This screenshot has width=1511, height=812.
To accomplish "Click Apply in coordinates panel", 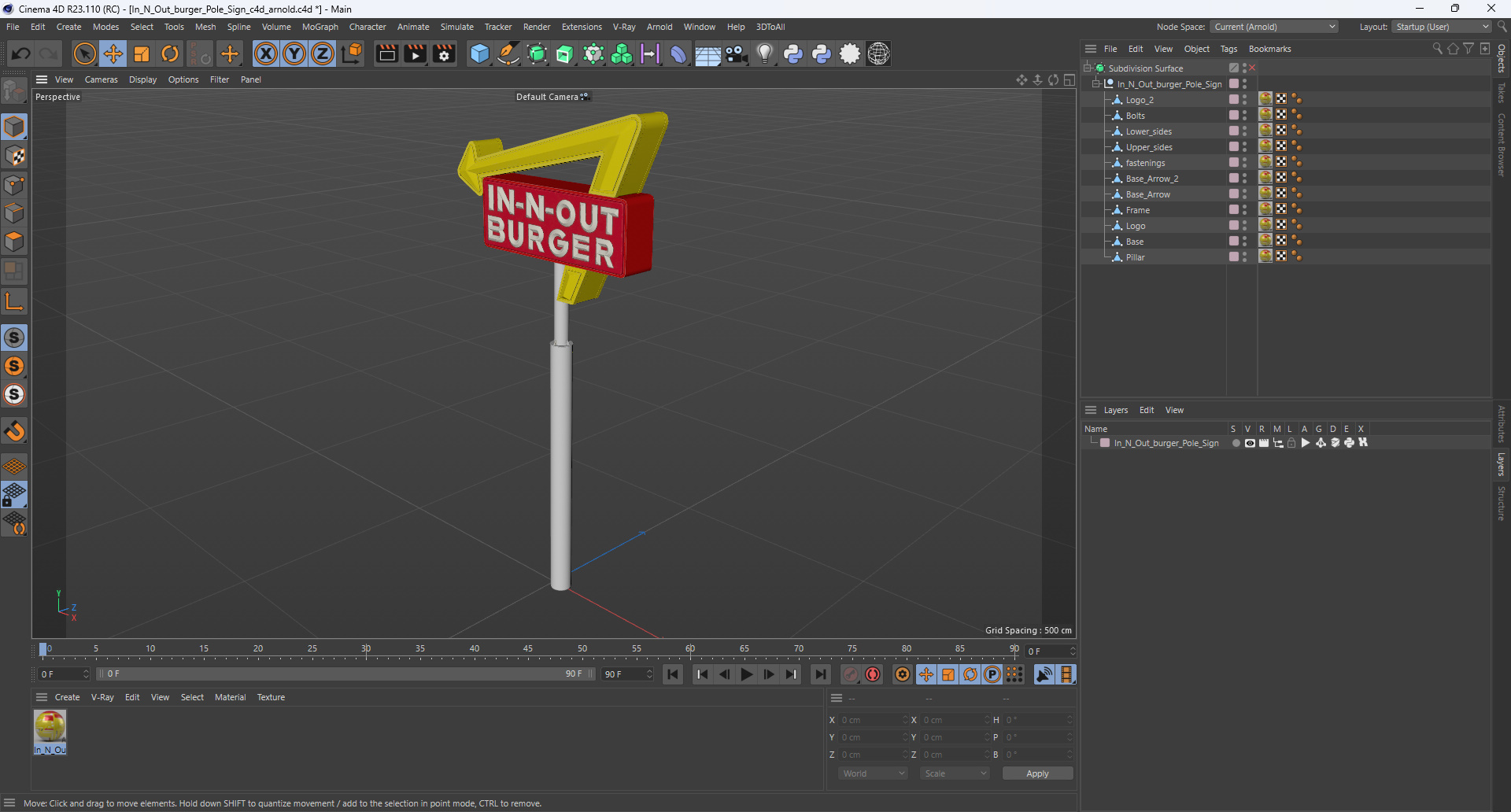I will [1037, 773].
